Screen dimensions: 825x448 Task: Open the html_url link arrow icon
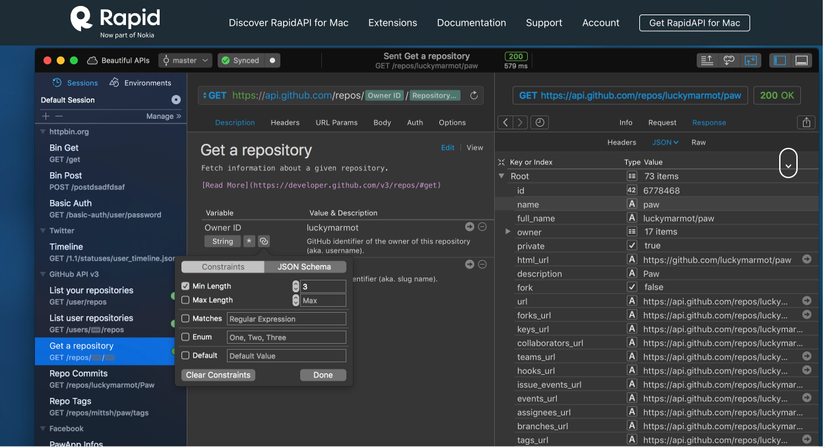coord(807,259)
